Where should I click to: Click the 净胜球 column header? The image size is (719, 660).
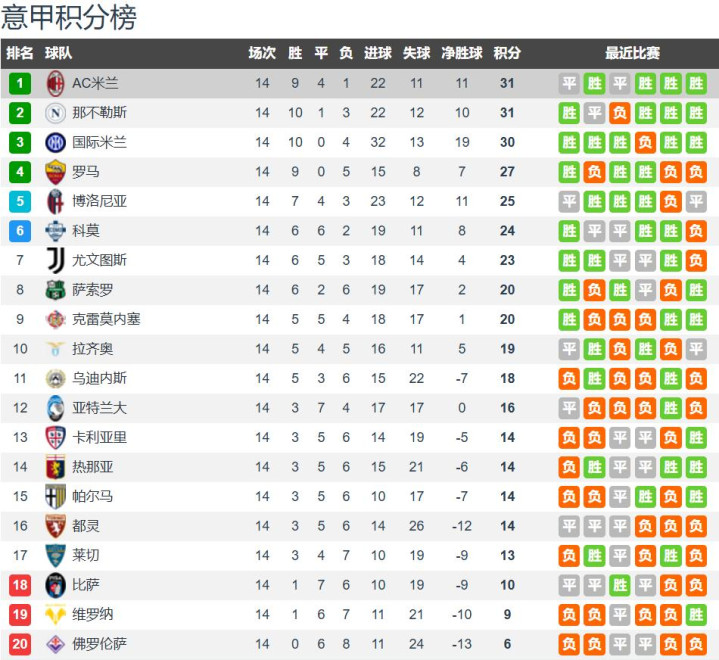(x=461, y=53)
